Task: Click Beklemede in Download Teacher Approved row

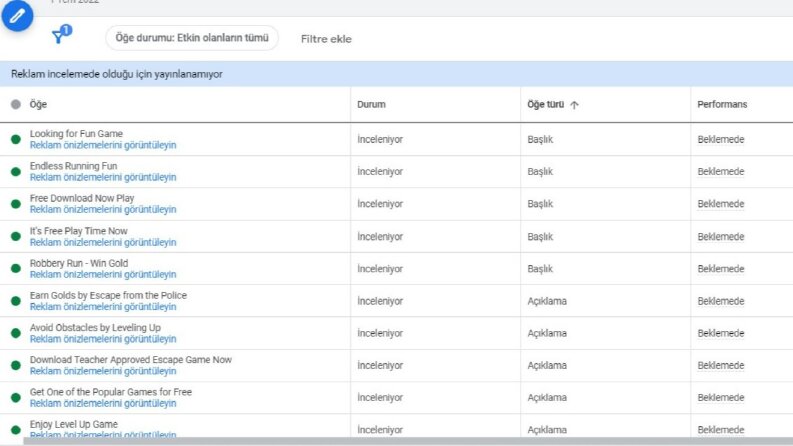Action: coord(721,365)
